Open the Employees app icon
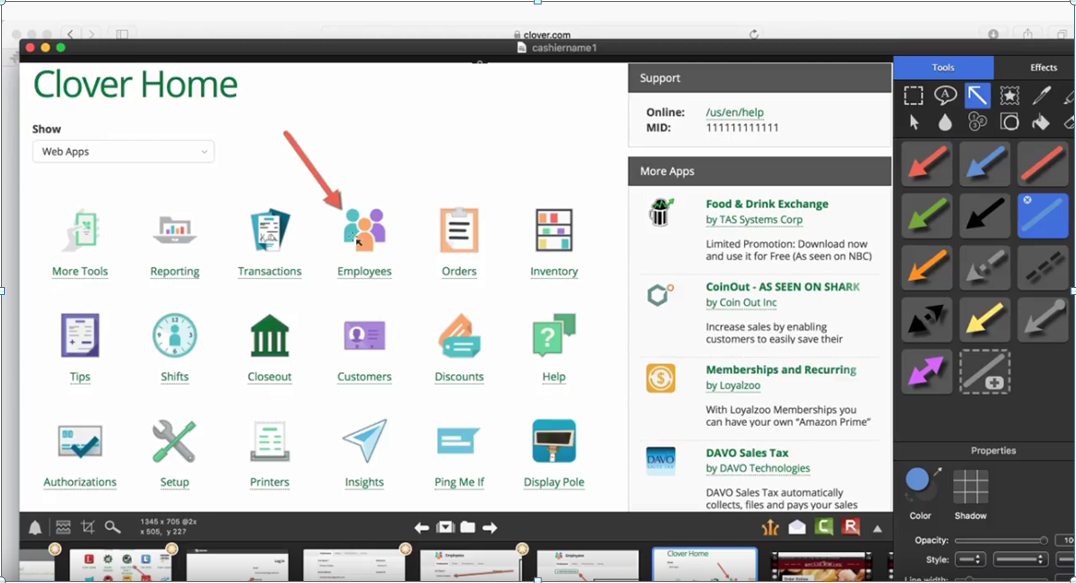The height and width of the screenshot is (583, 1076). [x=364, y=230]
